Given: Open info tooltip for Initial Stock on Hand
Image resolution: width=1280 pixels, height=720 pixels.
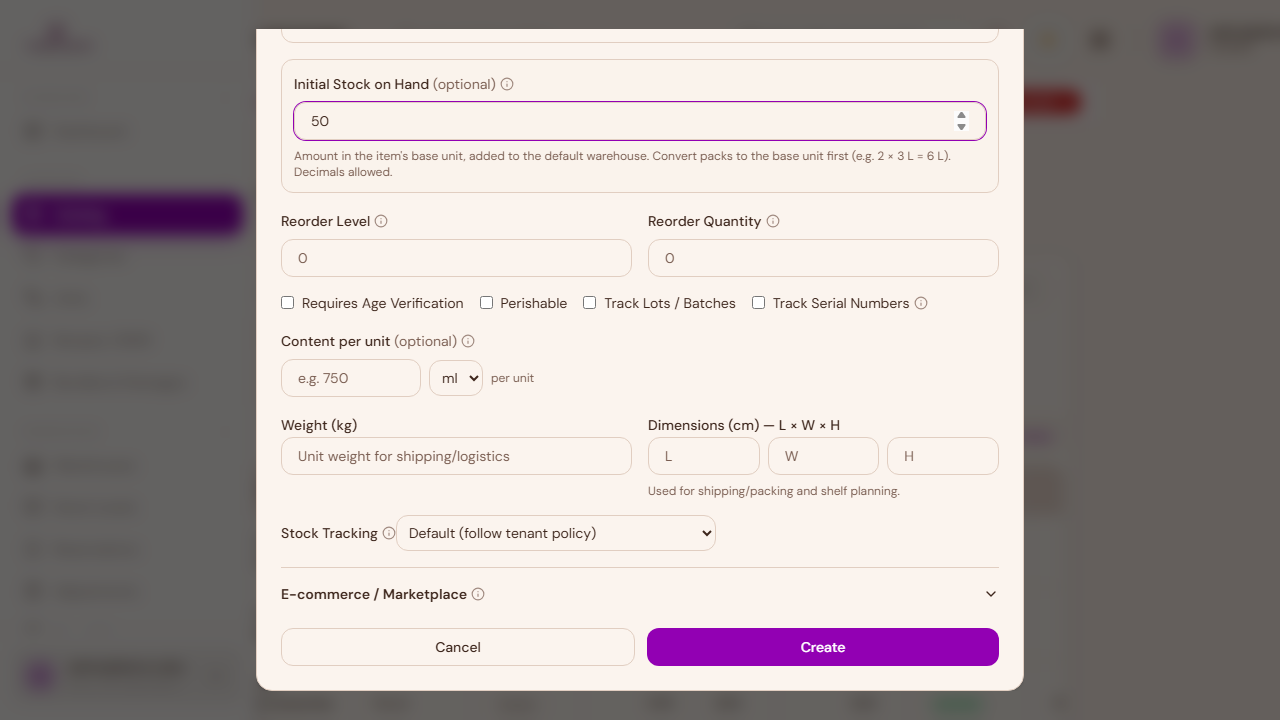Looking at the screenshot, I should 507,84.
